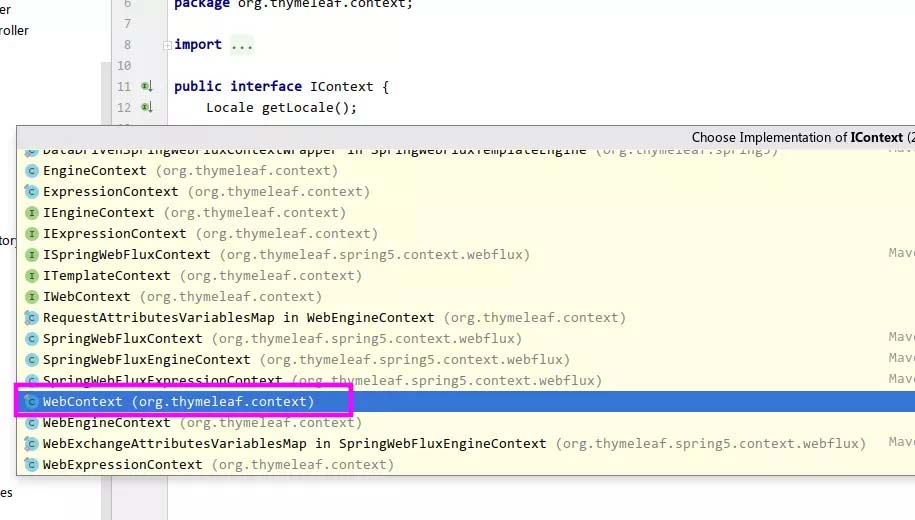The width and height of the screenshot is (915, 520).
Task: Click the implementations gutter icon beside IContext
Action: click(x=146, y=86)
